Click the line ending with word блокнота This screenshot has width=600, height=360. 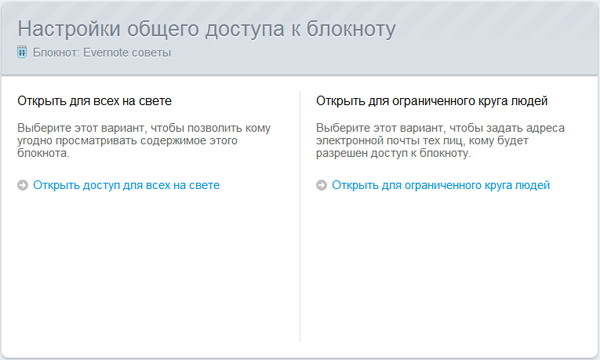pyautogui.click(x=43, y=153)
